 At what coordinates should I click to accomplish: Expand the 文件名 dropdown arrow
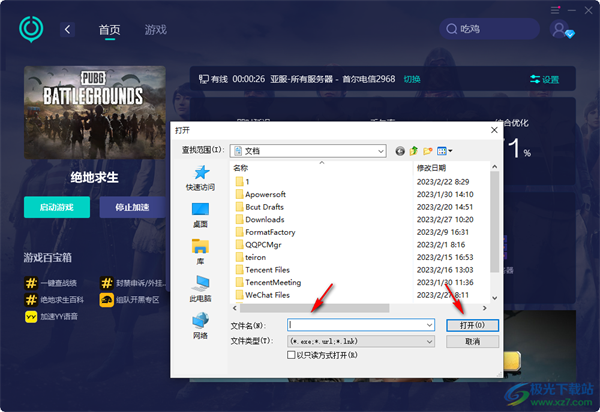[430, 325]
